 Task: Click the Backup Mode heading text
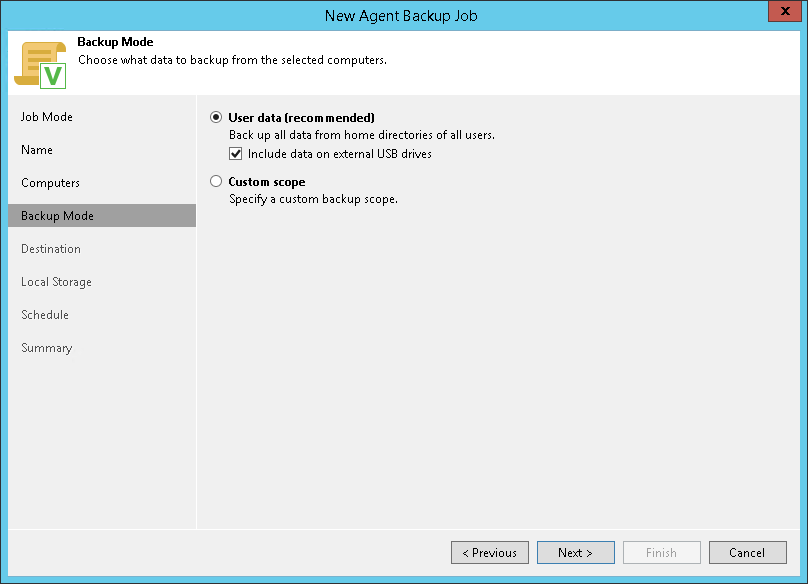[115, 43]
